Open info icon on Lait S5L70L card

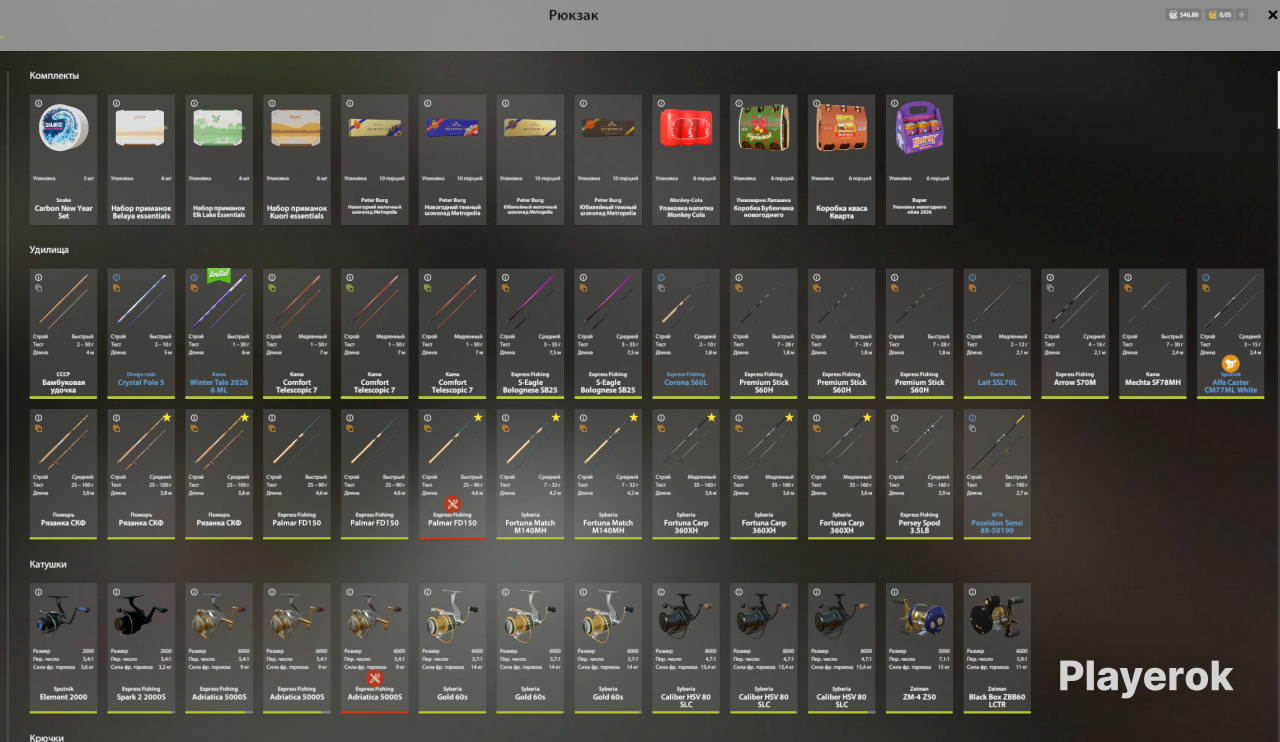pos(972,277)
